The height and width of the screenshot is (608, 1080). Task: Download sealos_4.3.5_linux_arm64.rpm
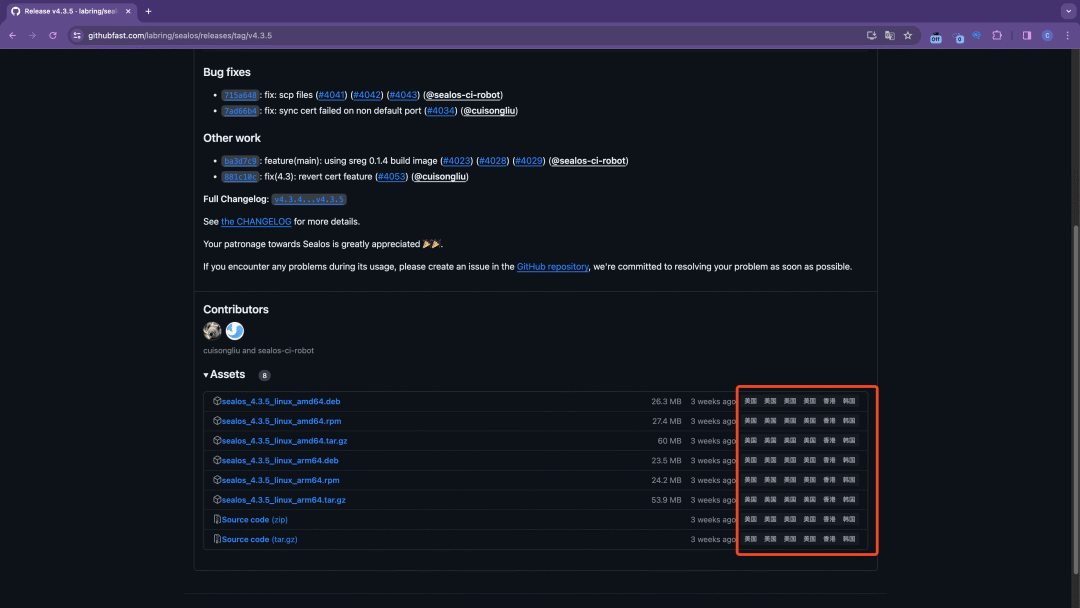(280, 481)
